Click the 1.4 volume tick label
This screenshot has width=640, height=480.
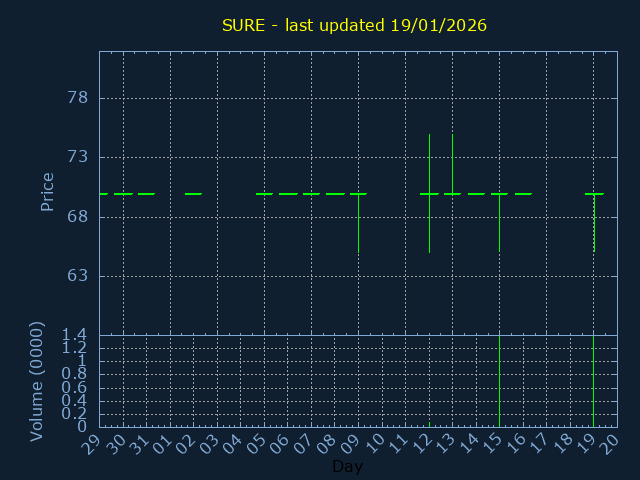tap(74, 335)
